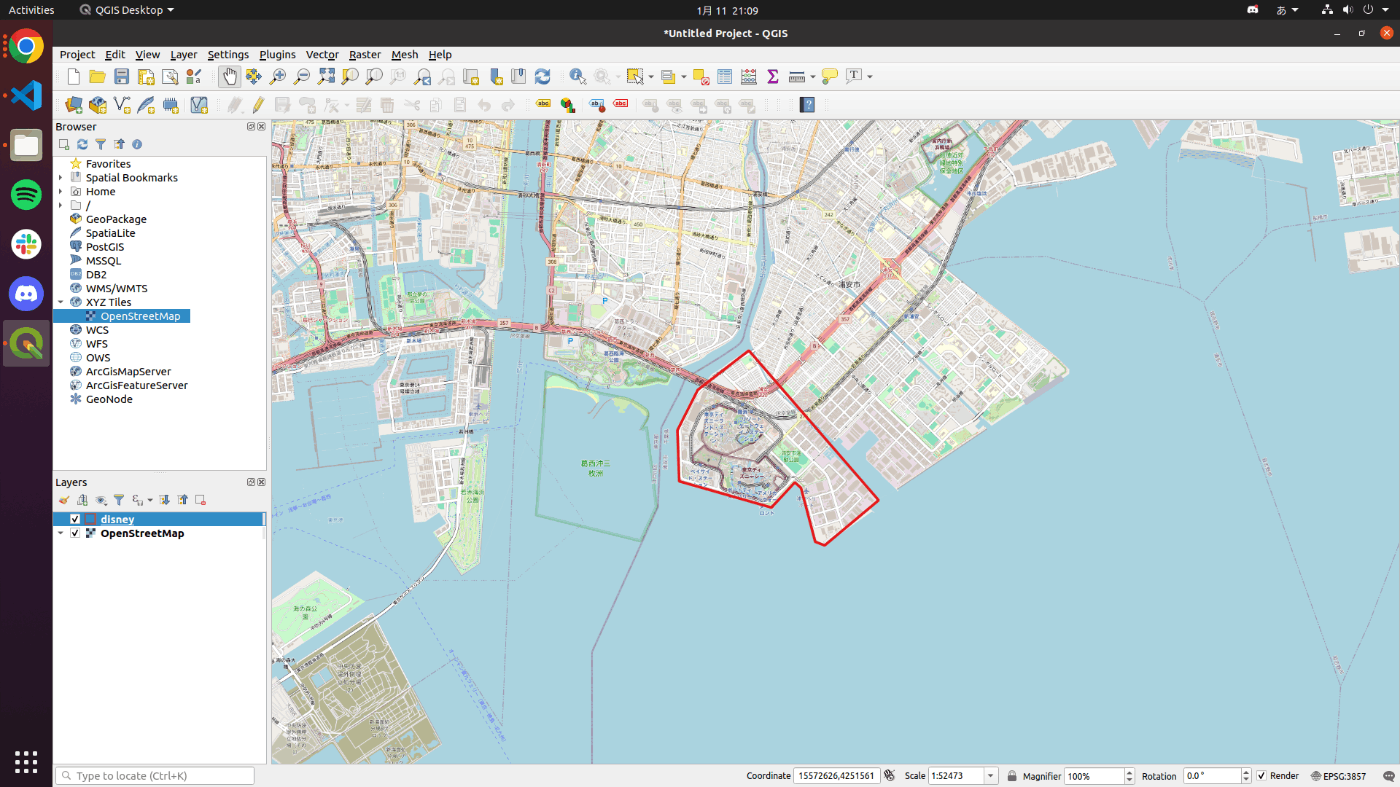Save the project with the floppy disk icon
This screenshot has height=787, width=1400.
coord(121,77)
